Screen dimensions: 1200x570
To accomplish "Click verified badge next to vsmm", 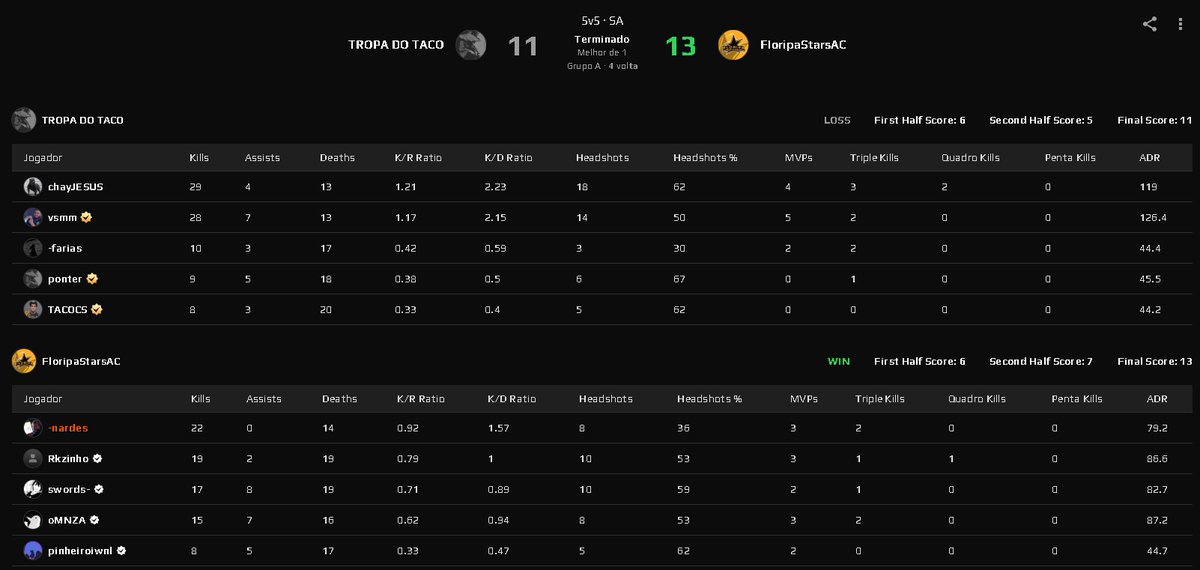I will point(87,217).
